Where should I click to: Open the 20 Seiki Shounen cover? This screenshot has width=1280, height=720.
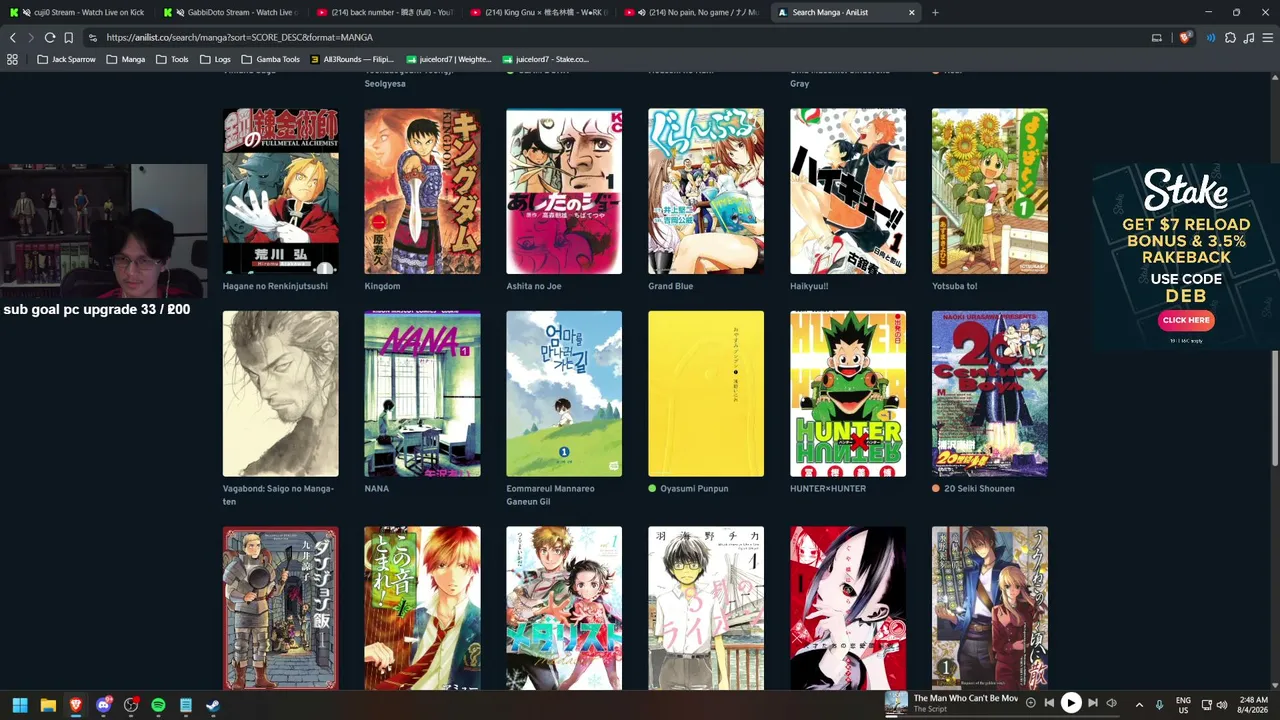point(990,394)
